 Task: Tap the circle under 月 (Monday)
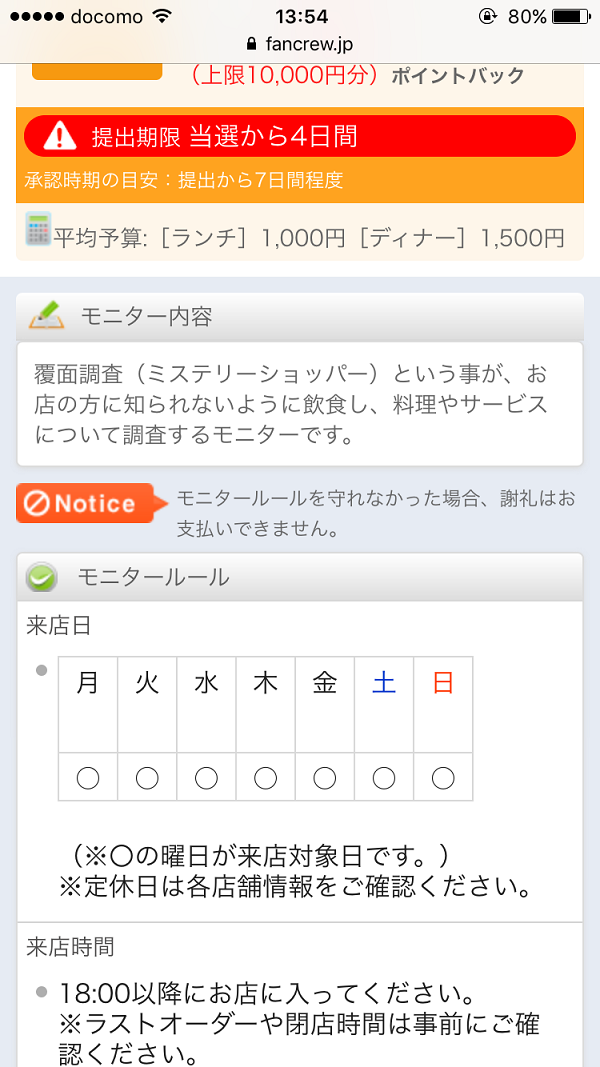[x=88, y=777]
